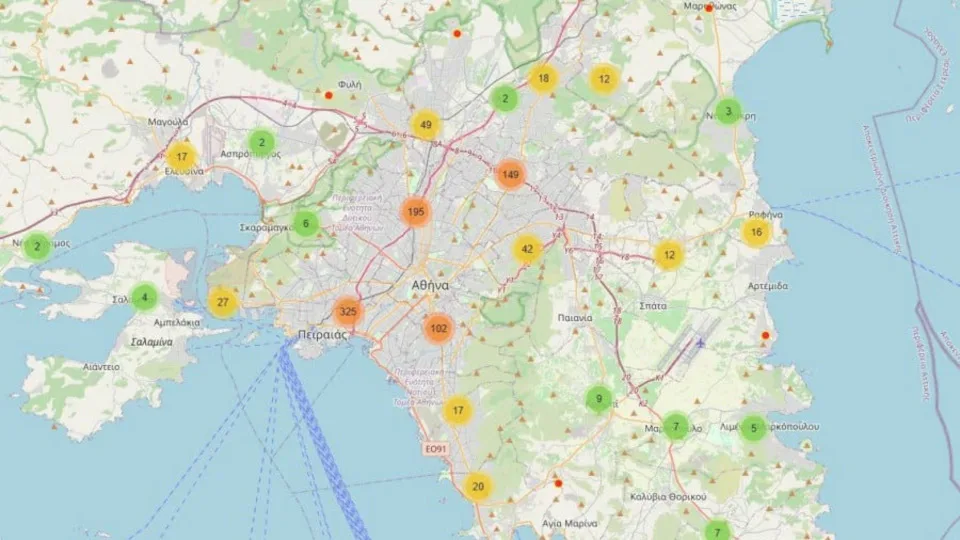Open the 17 cluster at Ελευσίνα
960x540 pixels.
click(x=181, y=157)
